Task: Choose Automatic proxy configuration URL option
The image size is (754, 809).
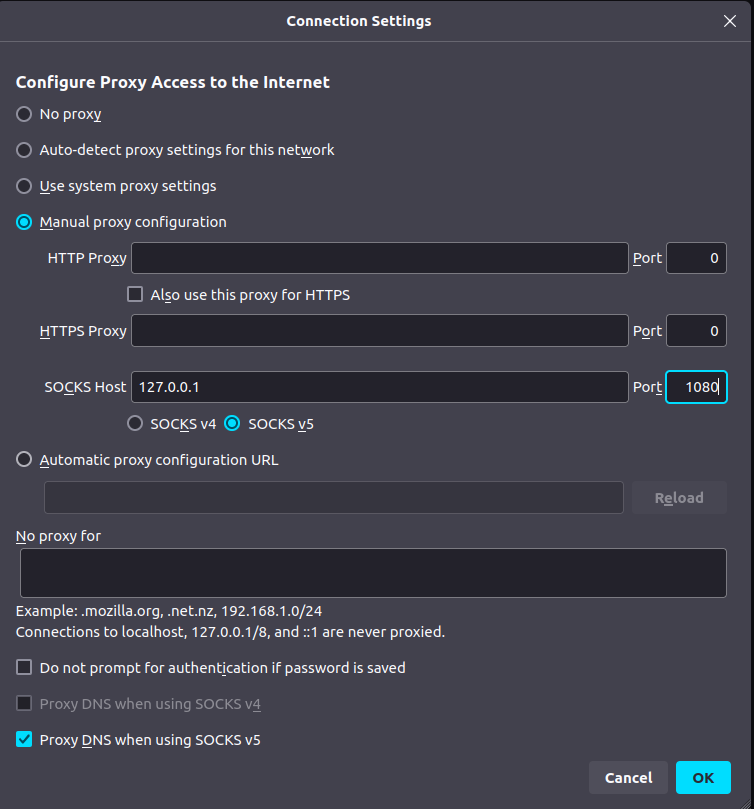Action: point(24,459)
